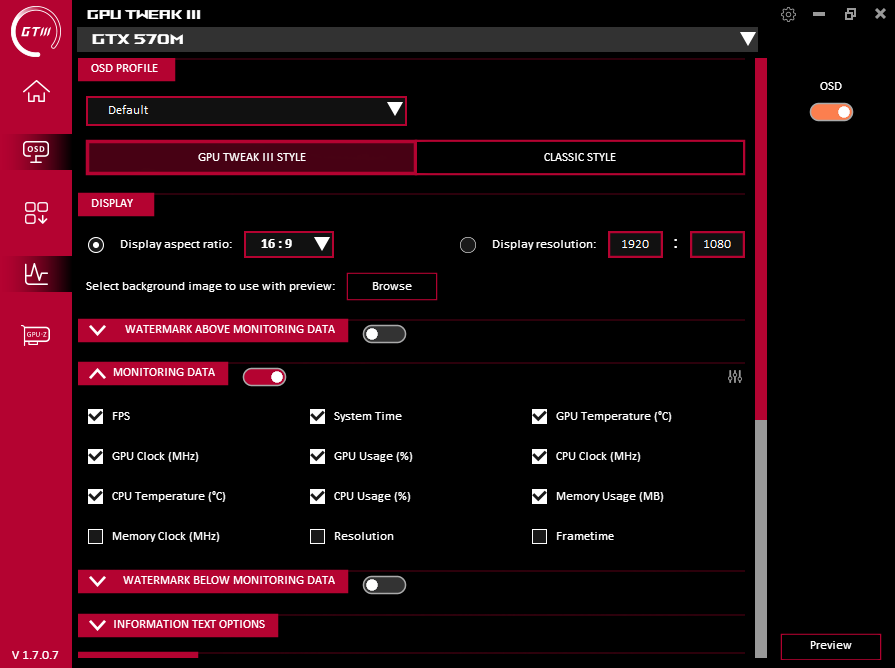Viewport: 895px width, 668px height.
Task: Open the Home page from sidebar
Action: (36, 91)
